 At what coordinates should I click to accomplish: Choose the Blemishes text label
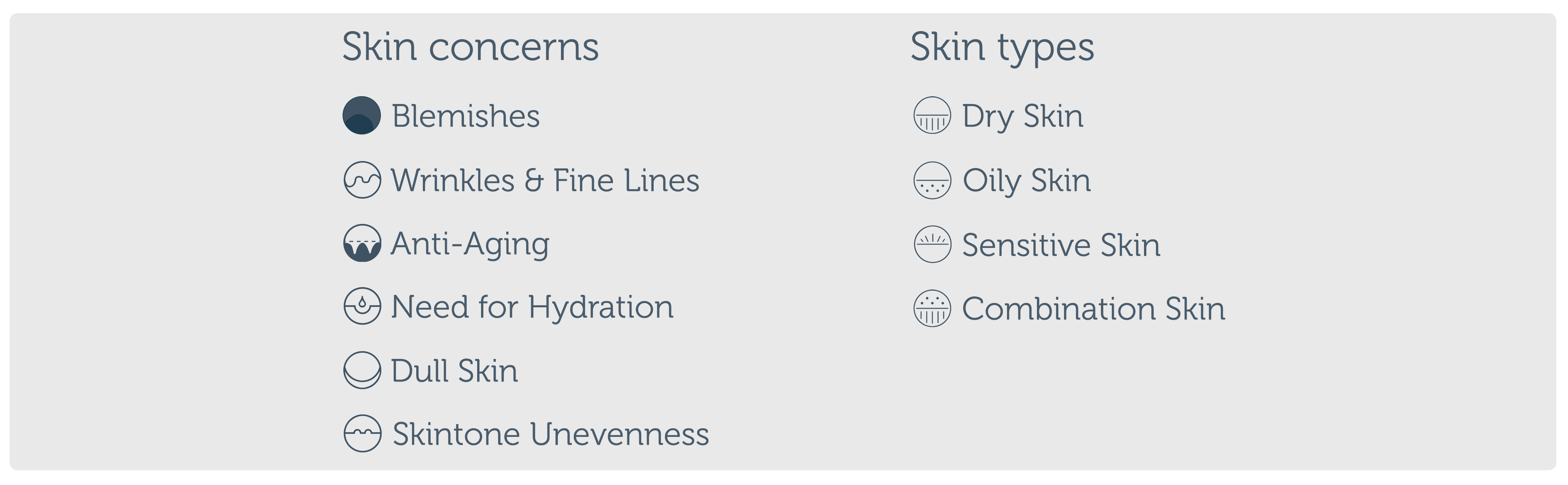click(466, 116)
